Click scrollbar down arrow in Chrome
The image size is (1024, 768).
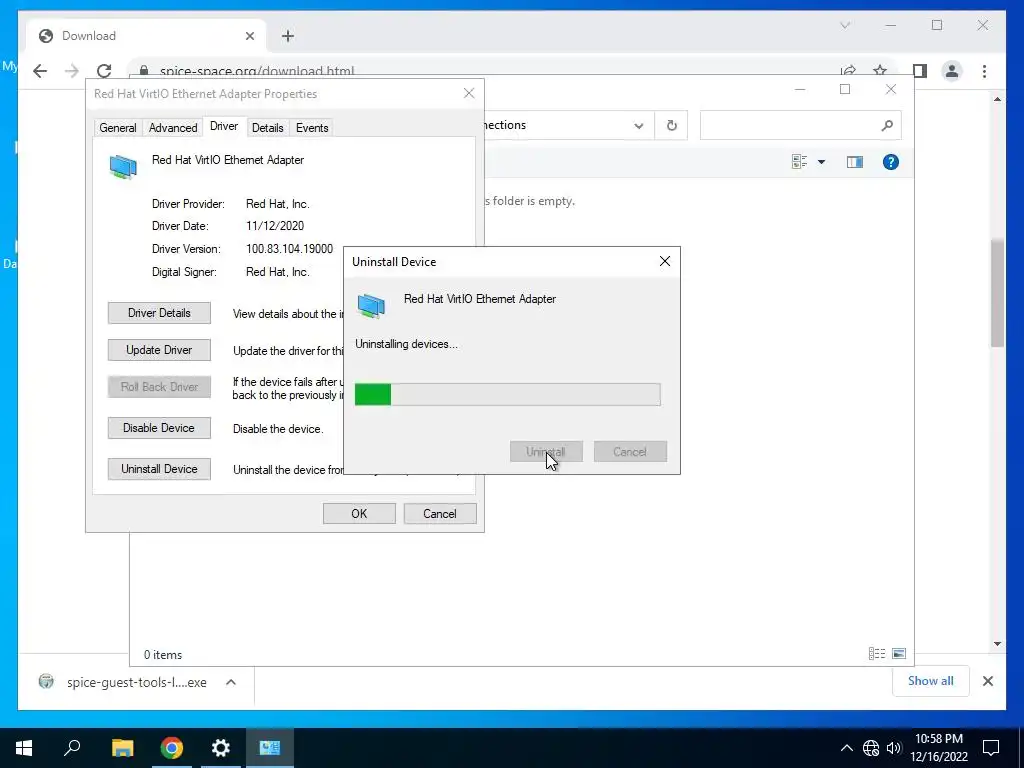click(x=997, y=644)
